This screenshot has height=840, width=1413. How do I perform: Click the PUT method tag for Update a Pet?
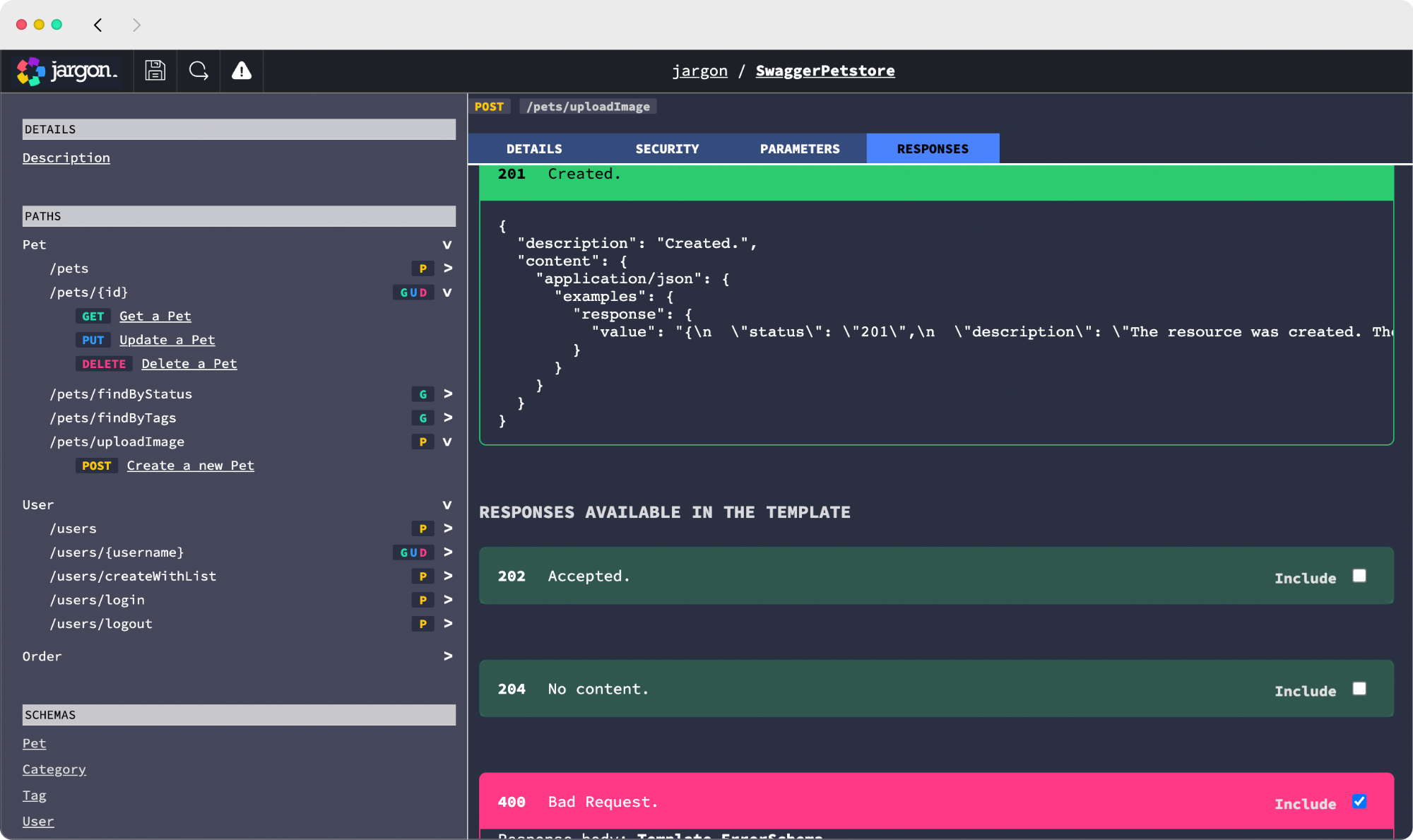point(93,340)
